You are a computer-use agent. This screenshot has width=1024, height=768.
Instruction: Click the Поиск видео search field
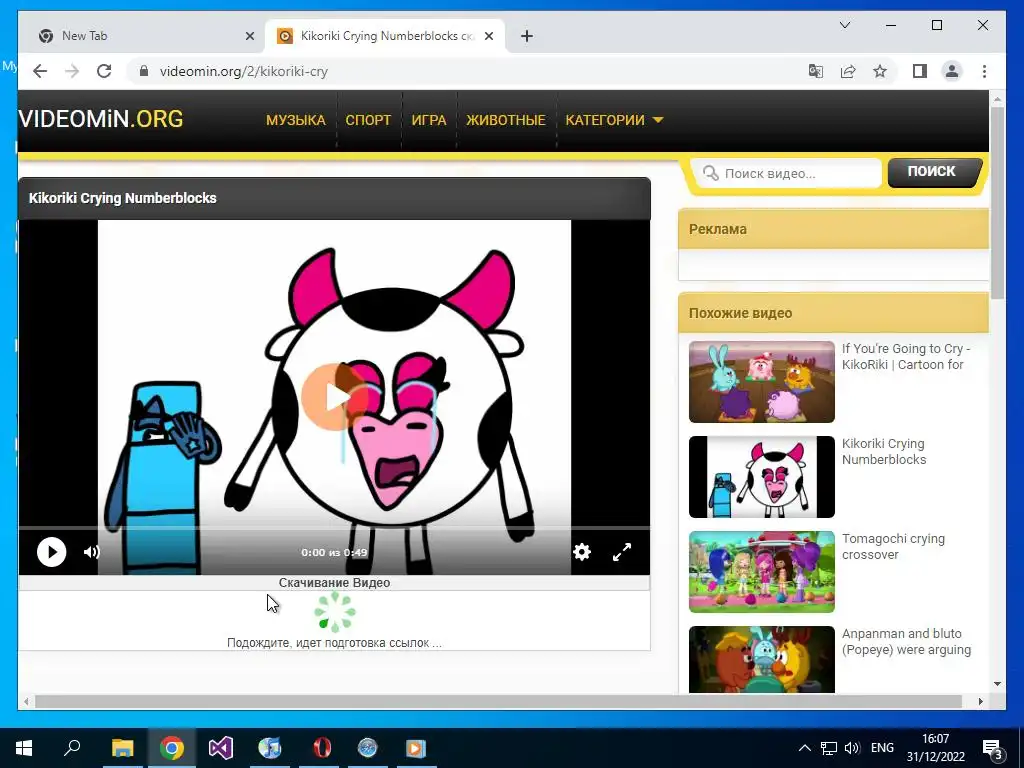(787, 173)
